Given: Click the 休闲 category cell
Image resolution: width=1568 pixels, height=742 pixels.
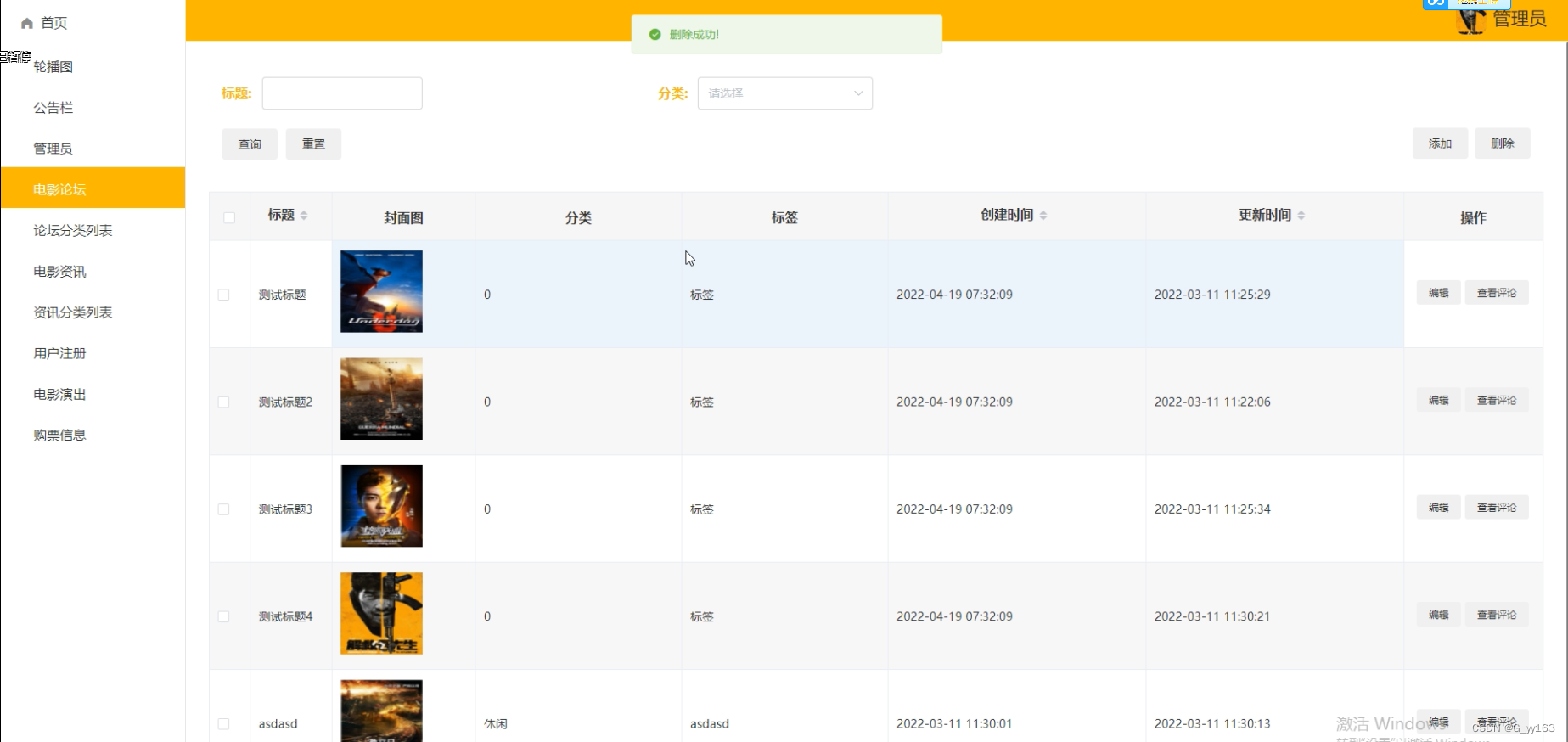Looking at the screenshot, I should (496, 724).
